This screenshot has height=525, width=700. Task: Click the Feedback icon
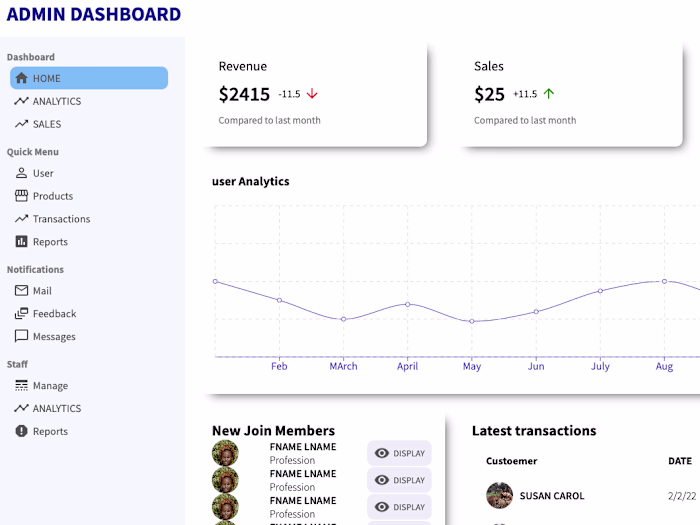click(x=21, y=313)
